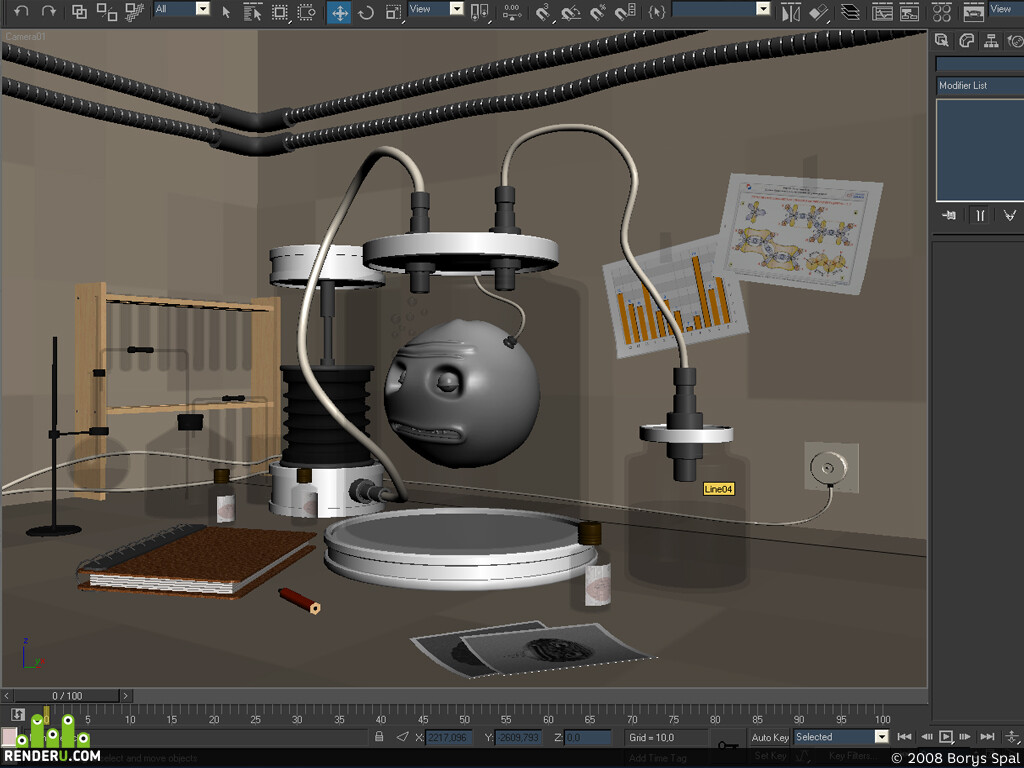Enable Auto Key mode
This screenshot has width=1024, height=768.
tap(770, 737)
